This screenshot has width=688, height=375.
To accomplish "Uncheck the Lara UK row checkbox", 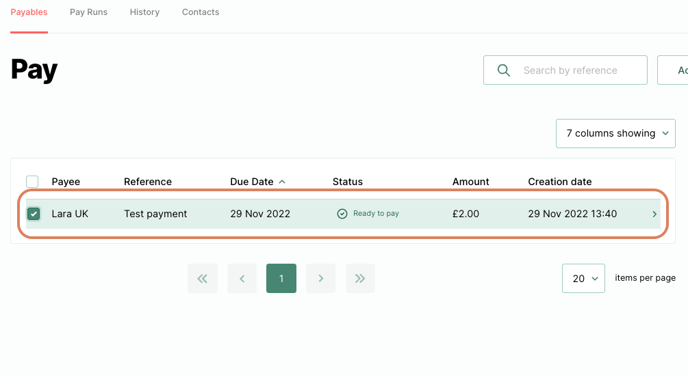I will (x=33, y=214).
